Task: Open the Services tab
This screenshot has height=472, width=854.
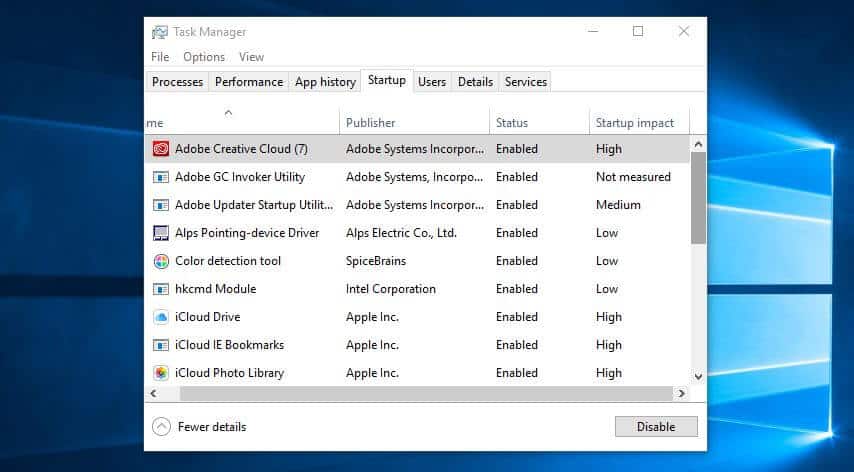Action: tap(526, 82)
